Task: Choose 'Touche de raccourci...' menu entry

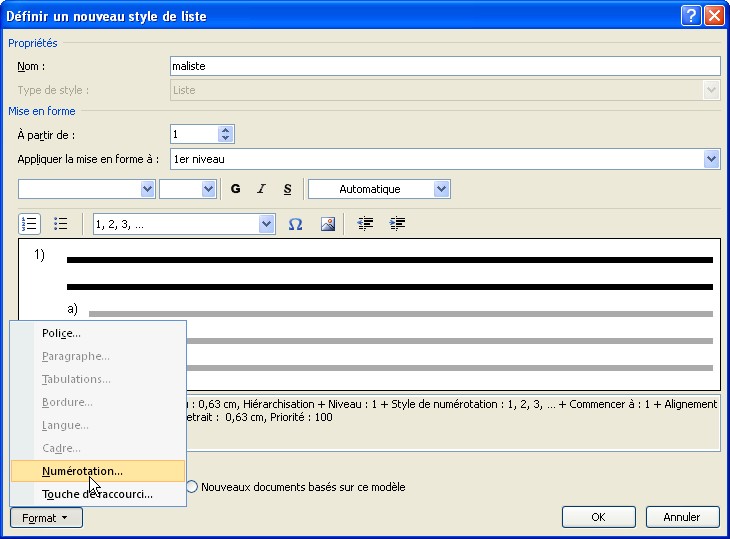Action: [97, 494]
